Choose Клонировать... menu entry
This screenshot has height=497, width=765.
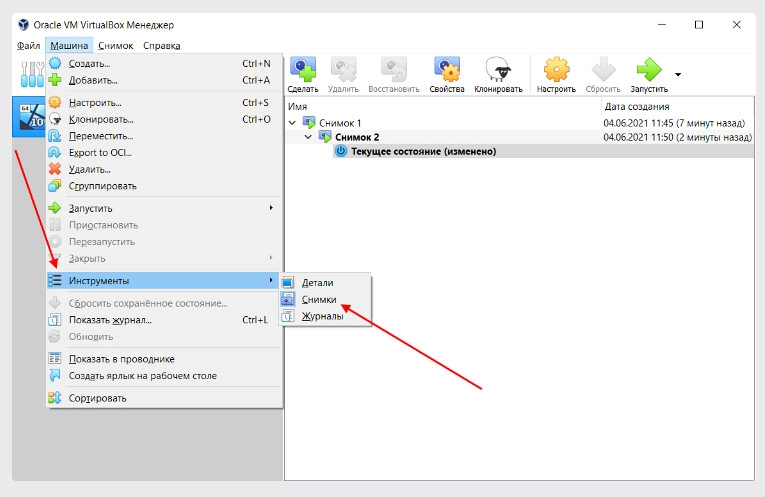click(x=164, y=119)
